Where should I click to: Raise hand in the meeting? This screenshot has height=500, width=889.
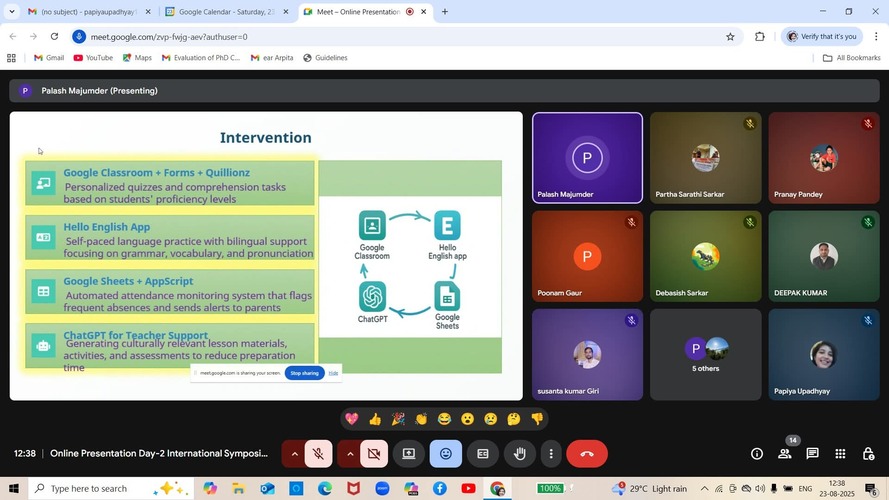(519, 454)
